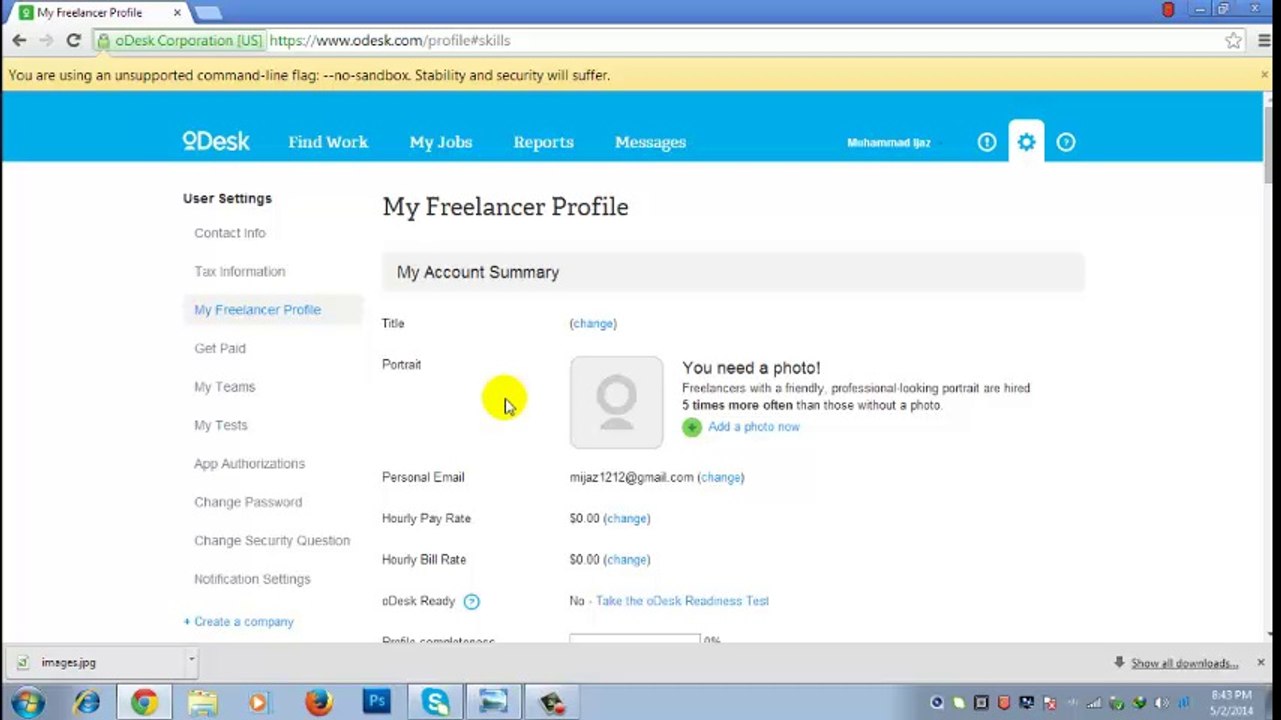Change the Hourly Bill Rate
The width and height of the screenshot is (1281, 720).
627,560
